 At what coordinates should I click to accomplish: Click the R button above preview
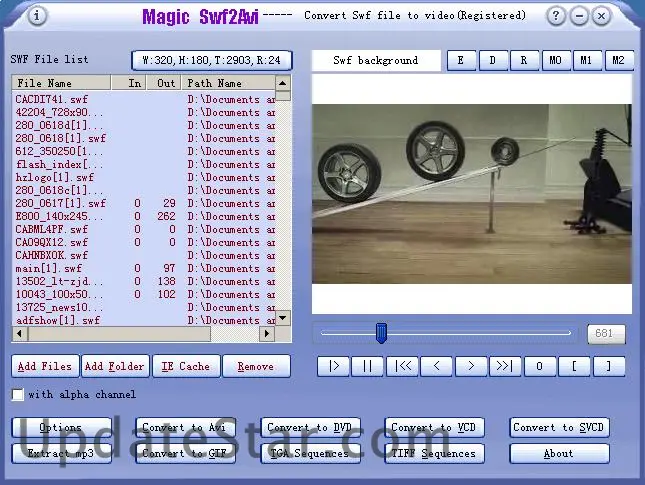(524, 60)
